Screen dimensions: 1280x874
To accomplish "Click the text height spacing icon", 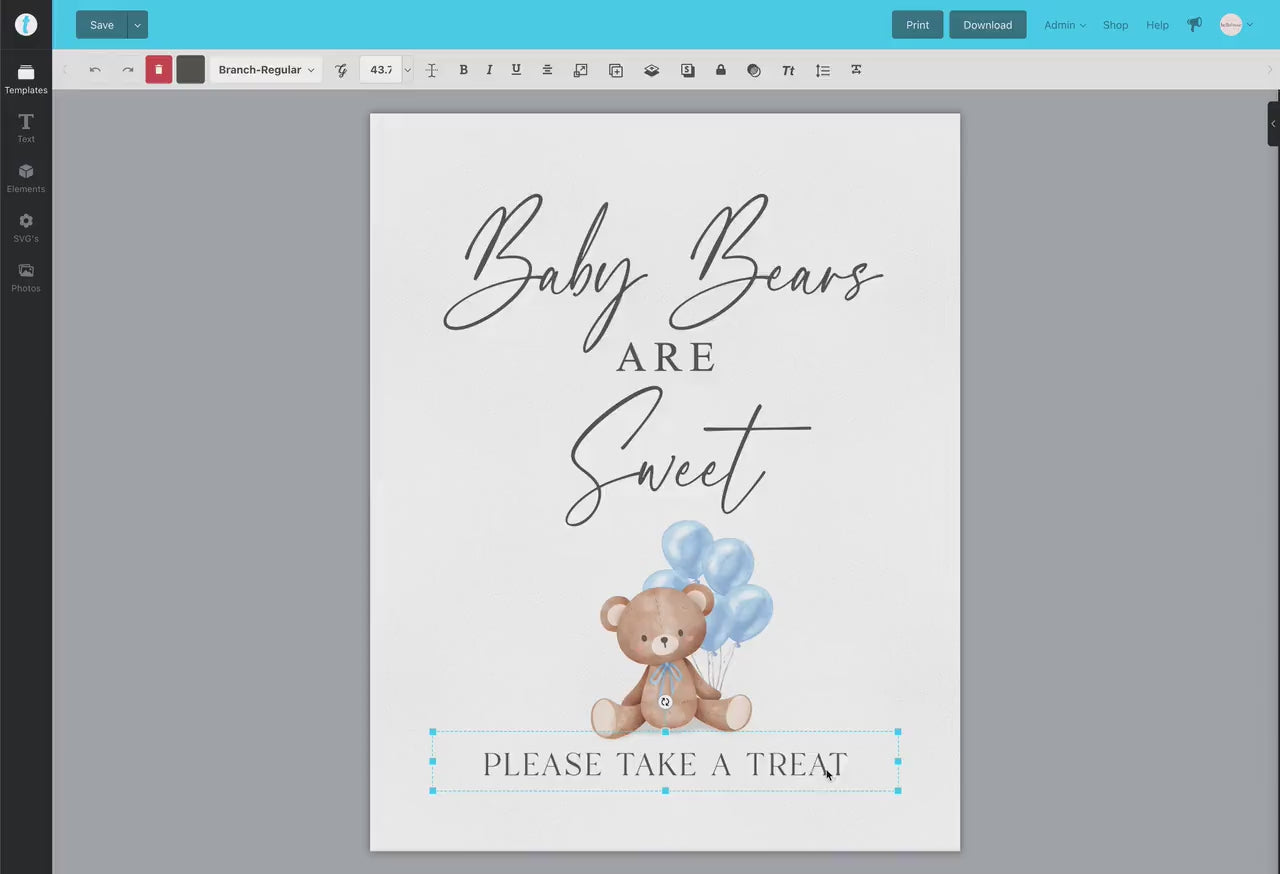I will tap(432, 70).
